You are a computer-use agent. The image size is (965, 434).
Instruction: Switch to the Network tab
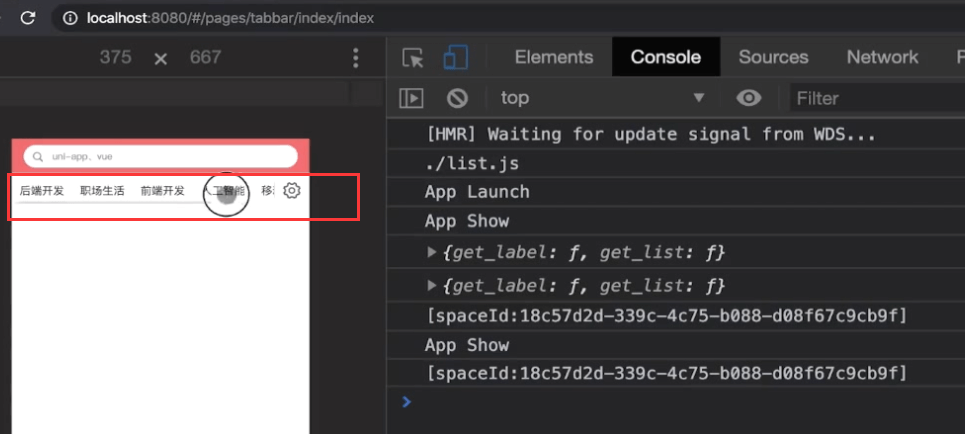pos(883,57)
